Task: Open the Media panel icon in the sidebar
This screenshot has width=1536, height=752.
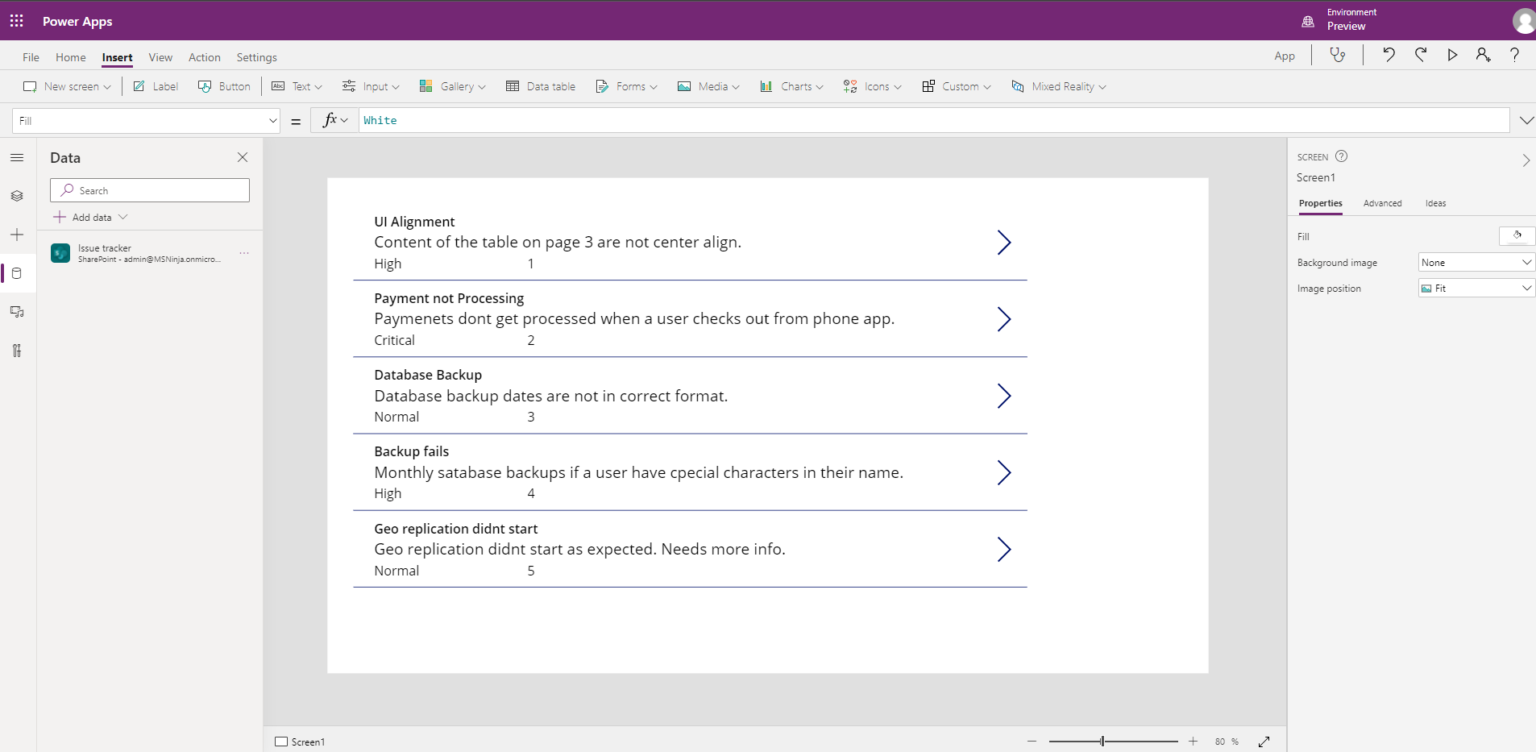Action: [x=16, y=311]
